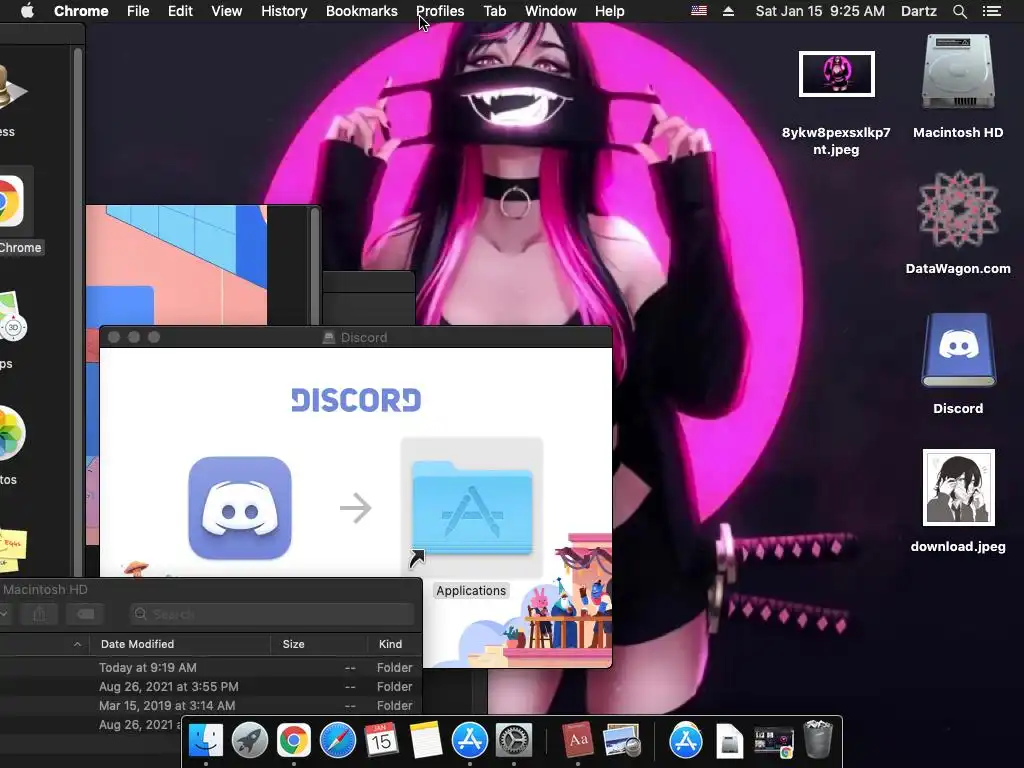
Task: Click Share button in Finder toolbar
Action: 39,614
